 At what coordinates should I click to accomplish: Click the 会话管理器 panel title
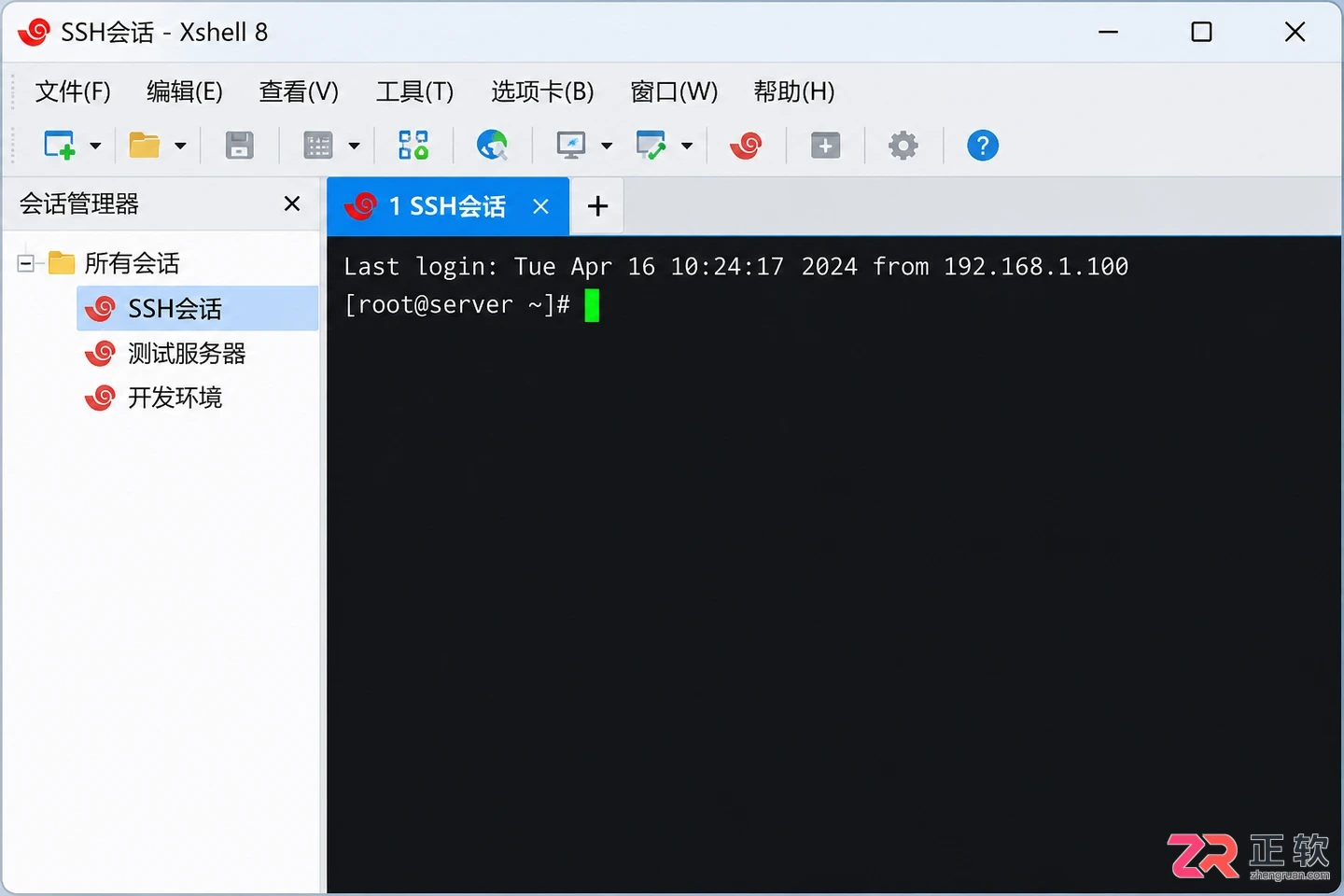point(79,203)
